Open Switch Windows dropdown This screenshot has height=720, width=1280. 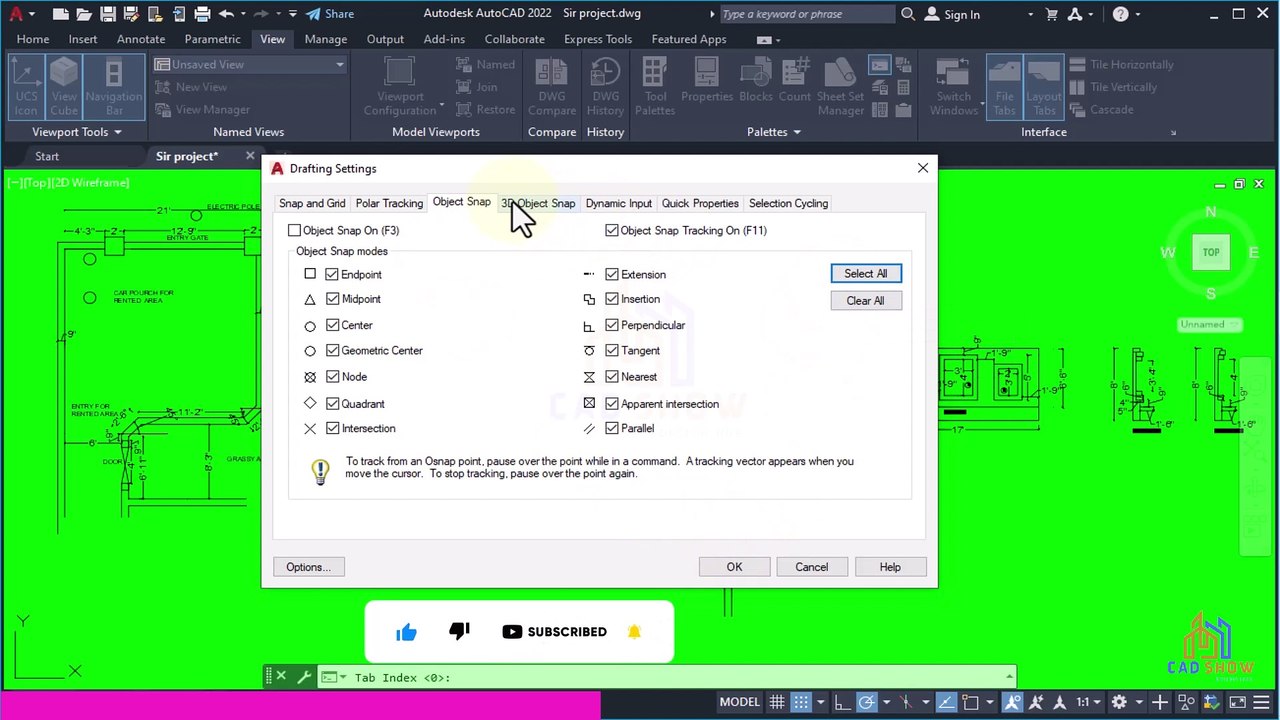[x=953, y=86]
